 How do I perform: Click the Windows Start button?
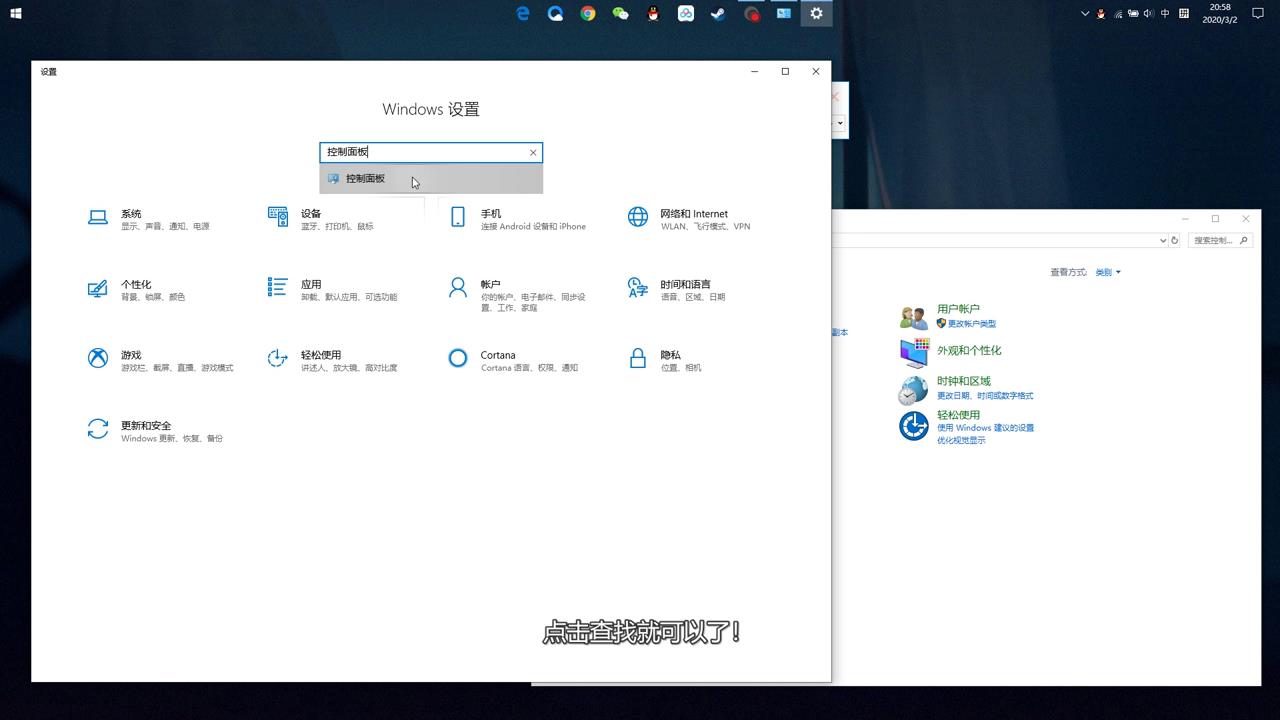16,13
